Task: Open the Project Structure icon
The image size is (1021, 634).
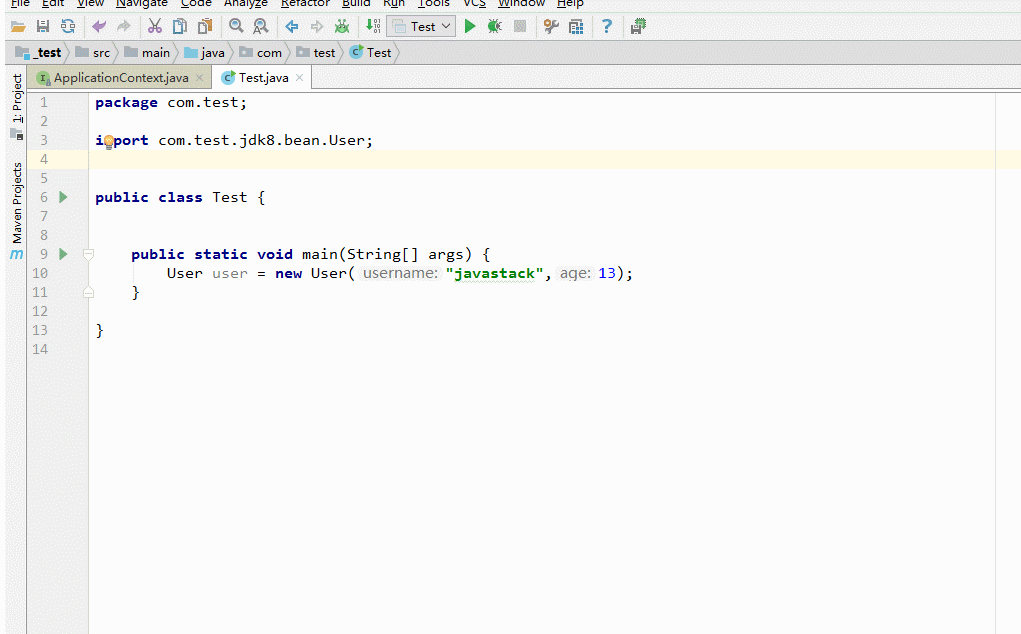Action: click(x=576, y=27)
